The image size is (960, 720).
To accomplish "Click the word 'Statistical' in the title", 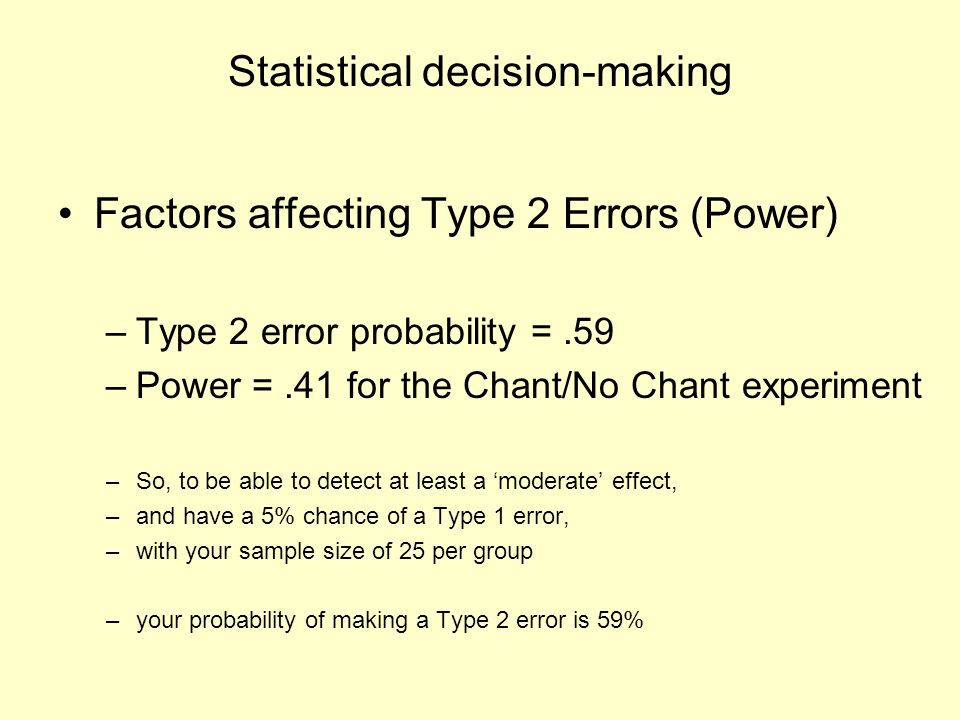I will point(320,72).
